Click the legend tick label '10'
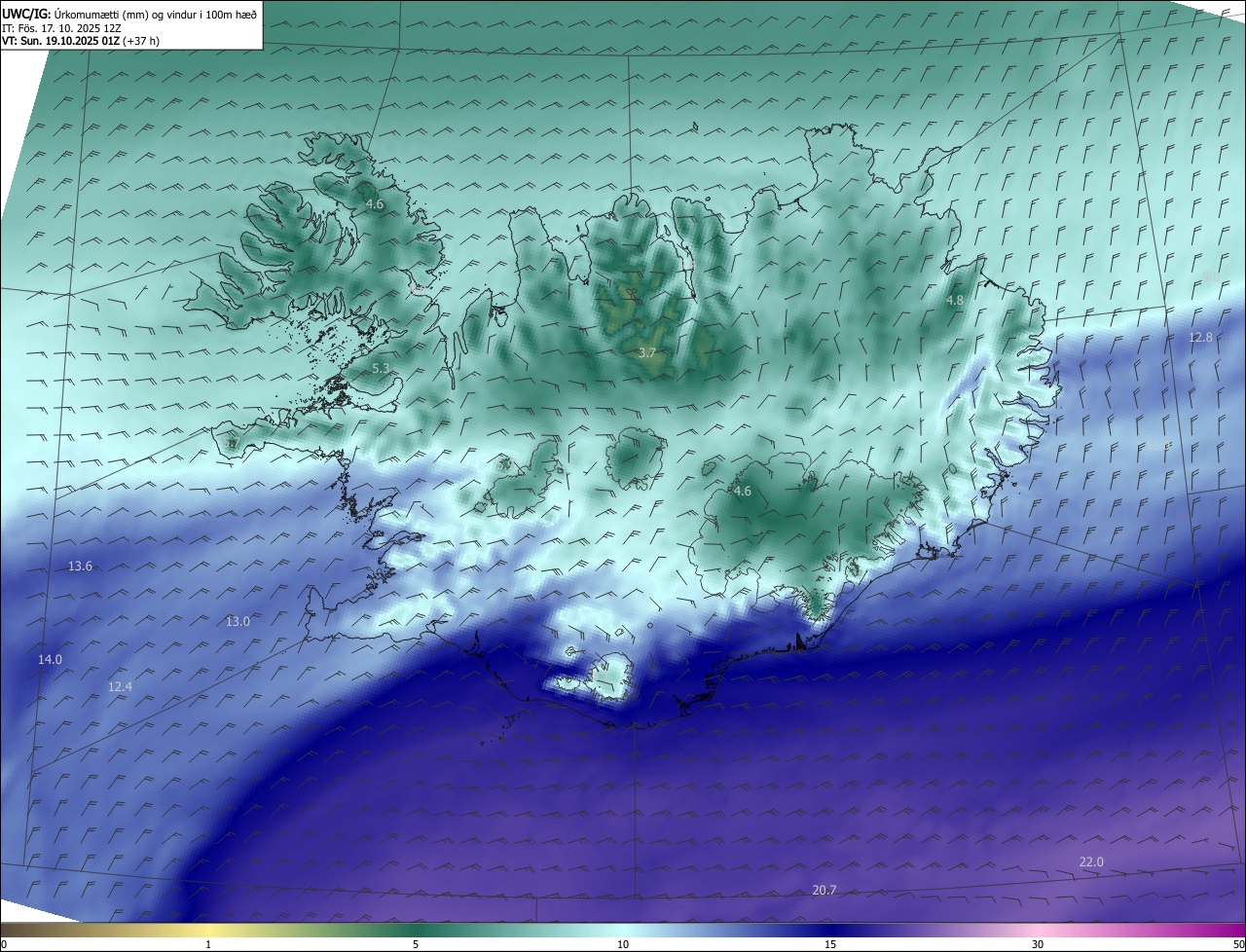Viewport: 1246px width, 952px height. pos(623,944)
